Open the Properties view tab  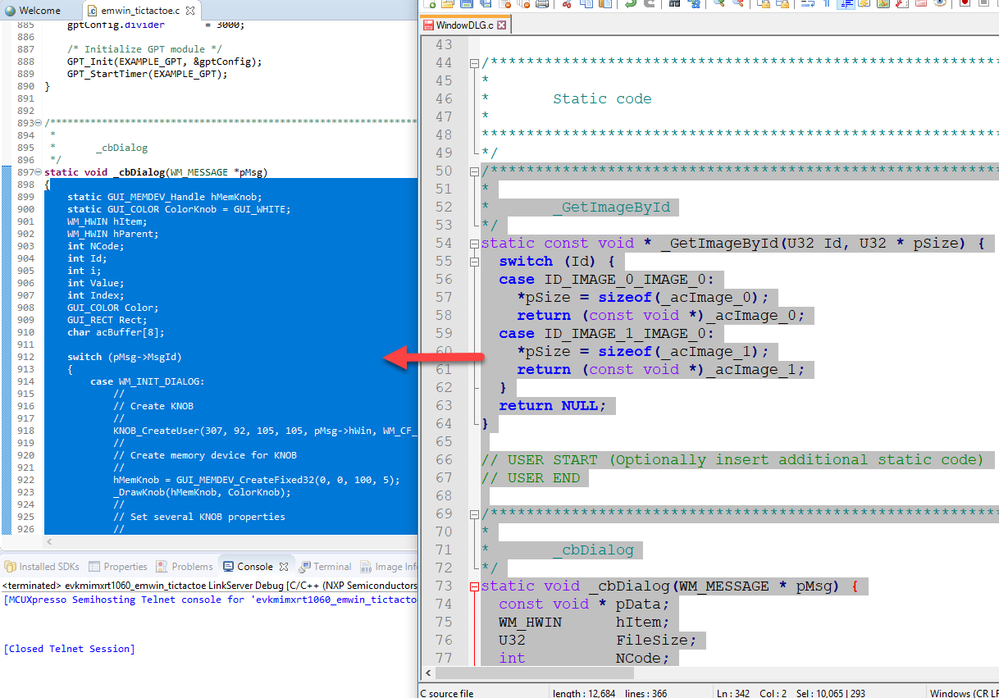click(118, 566)
